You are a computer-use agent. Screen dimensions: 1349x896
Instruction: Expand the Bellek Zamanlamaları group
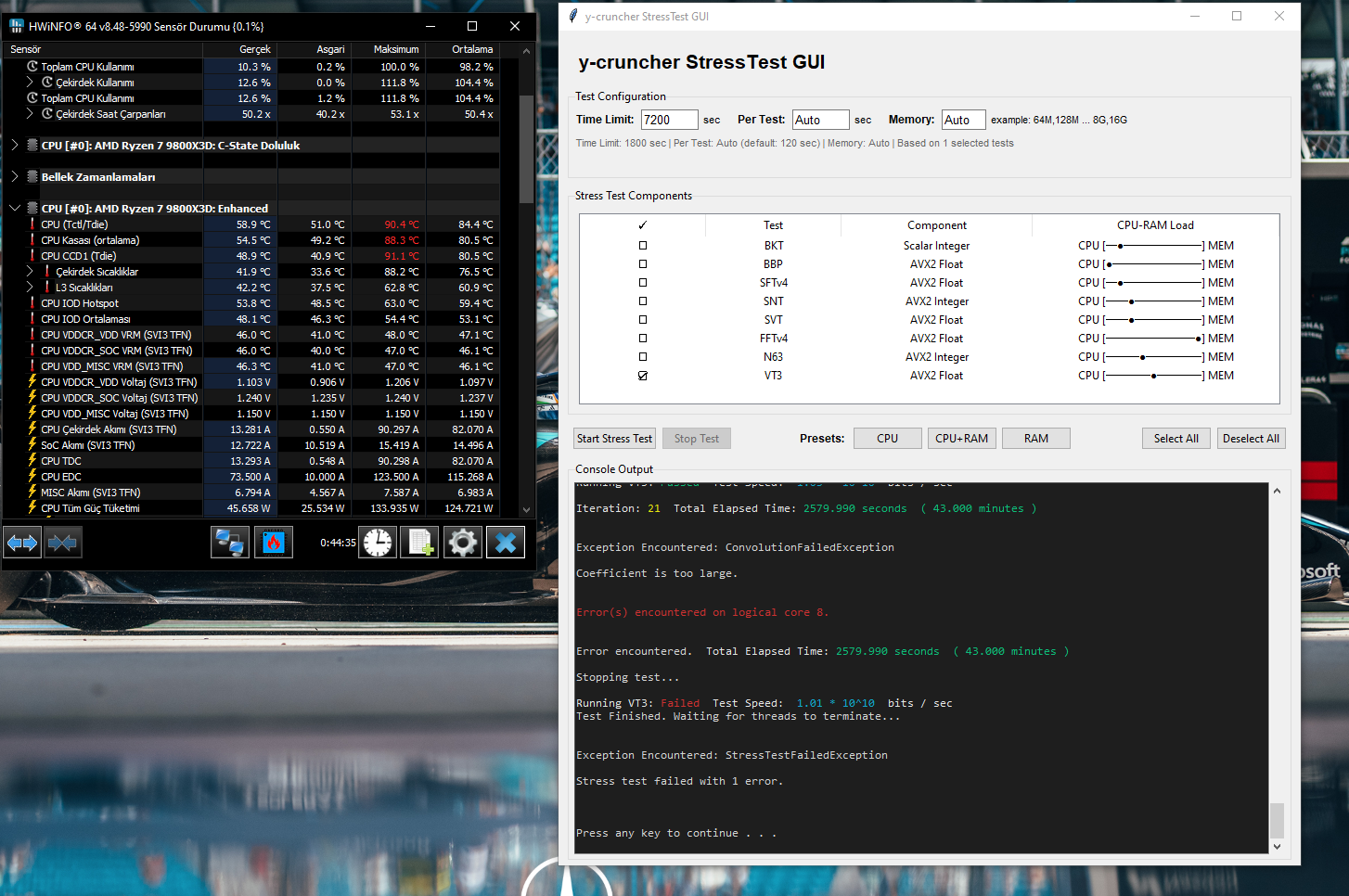(15, 177)
